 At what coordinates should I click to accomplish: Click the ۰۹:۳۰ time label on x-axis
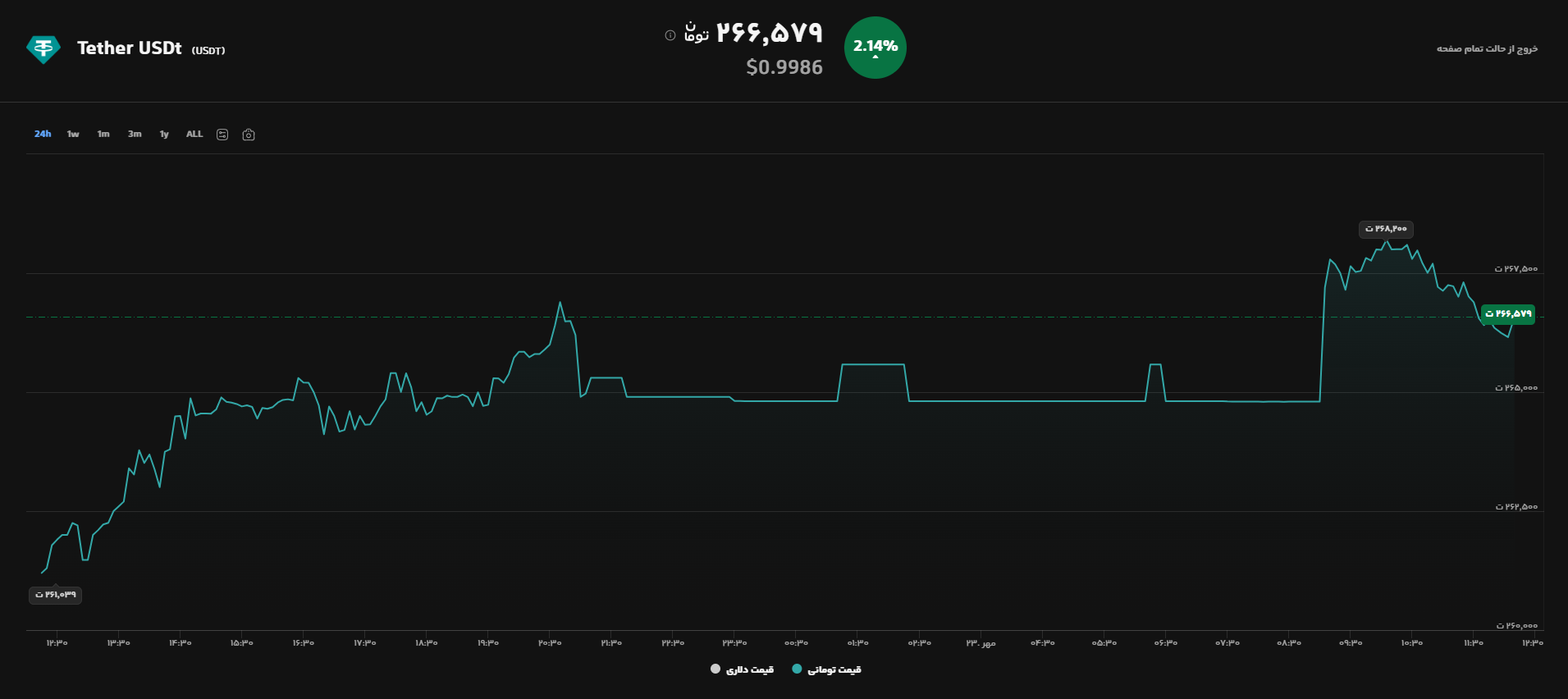tap(1351, 643)
